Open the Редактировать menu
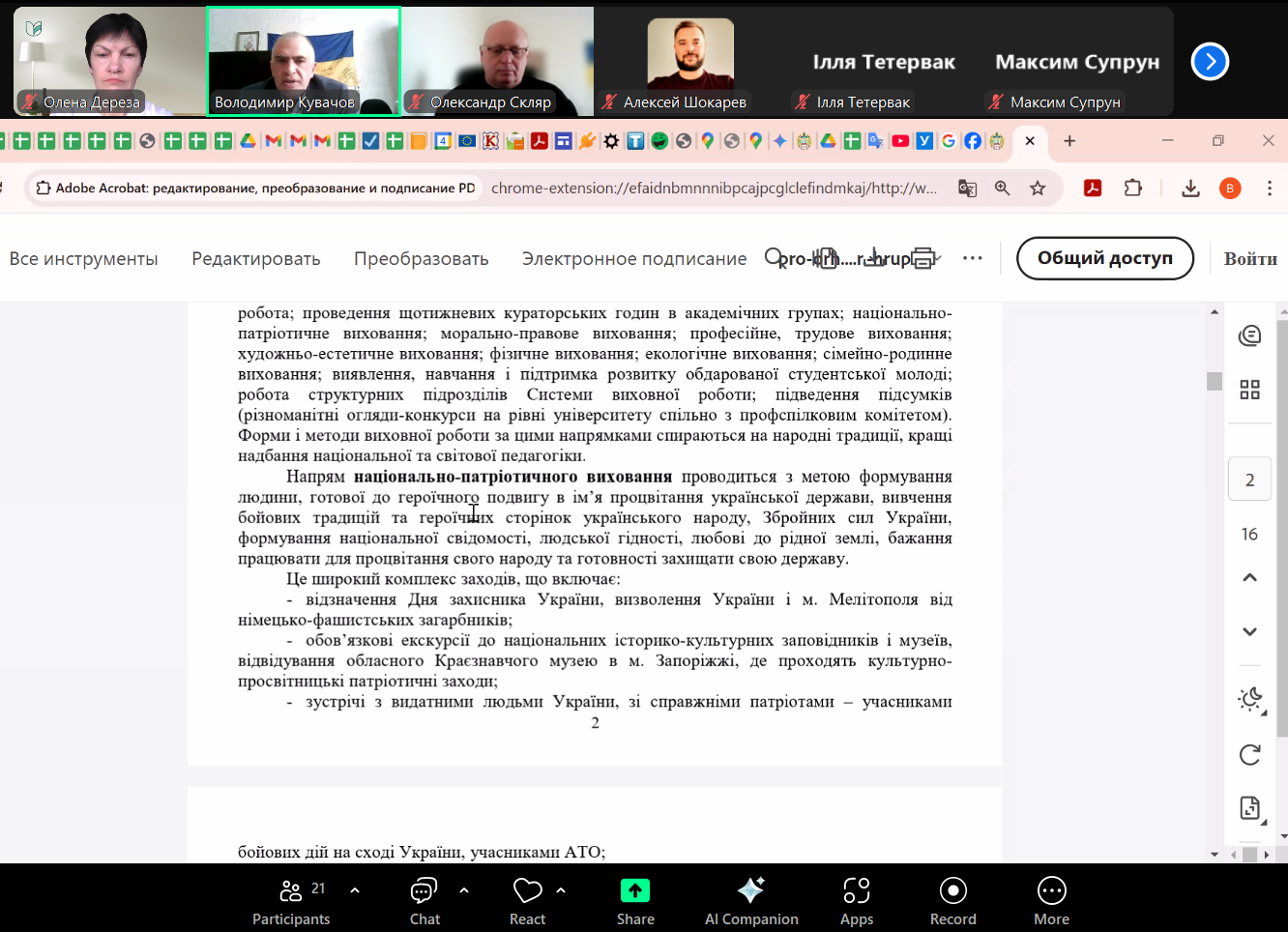 coord(255,259)
